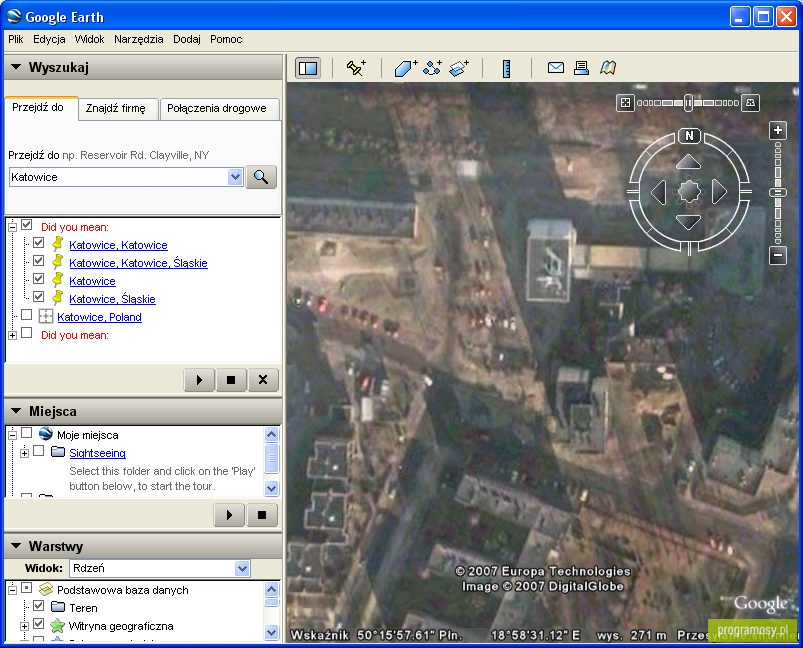The image size is (803, 648).
Task: Collapse the Warstwy panel
Action: click(16, 546)
